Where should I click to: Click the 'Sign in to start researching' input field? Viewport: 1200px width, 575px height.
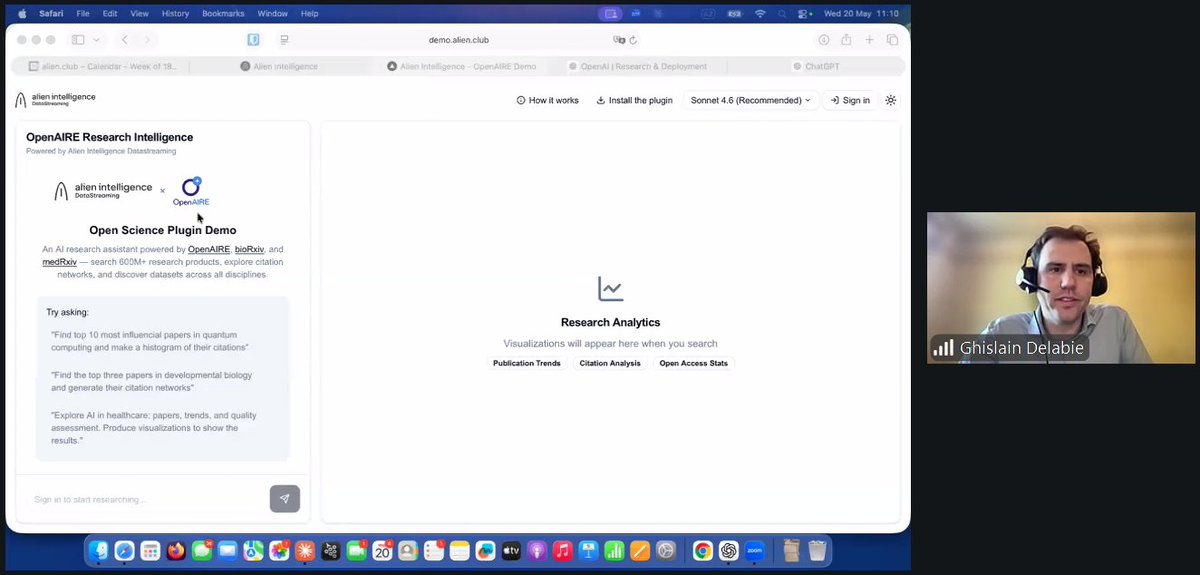pos(147,499)
